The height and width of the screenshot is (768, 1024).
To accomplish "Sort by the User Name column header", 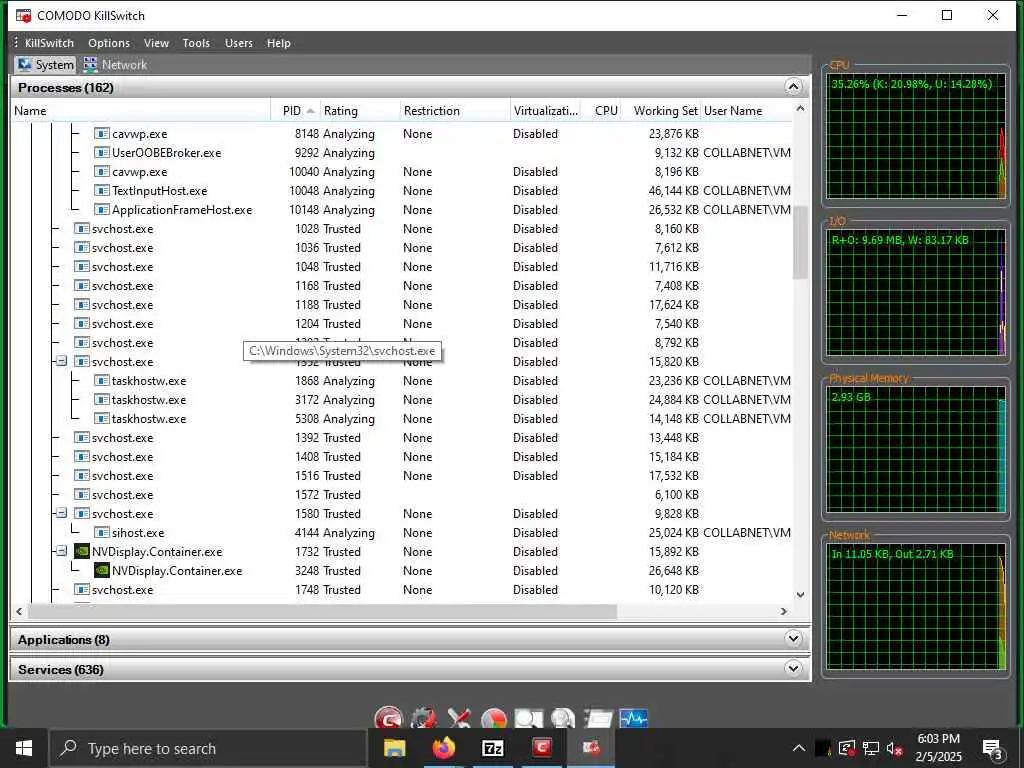I will tap(746, 110).
